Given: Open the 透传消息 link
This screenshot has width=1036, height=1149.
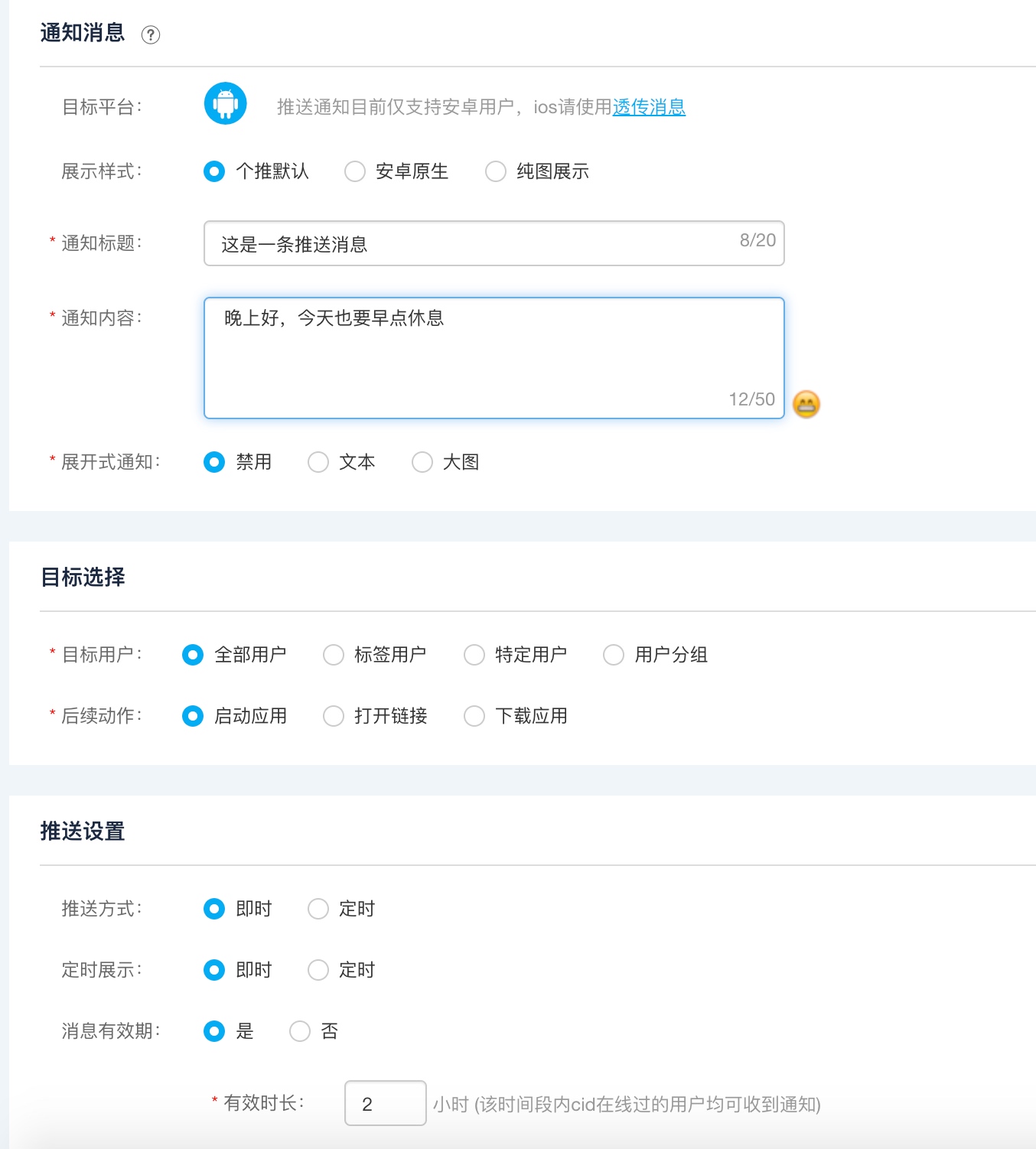Looking at the screenshot, I should click(648, 107).
